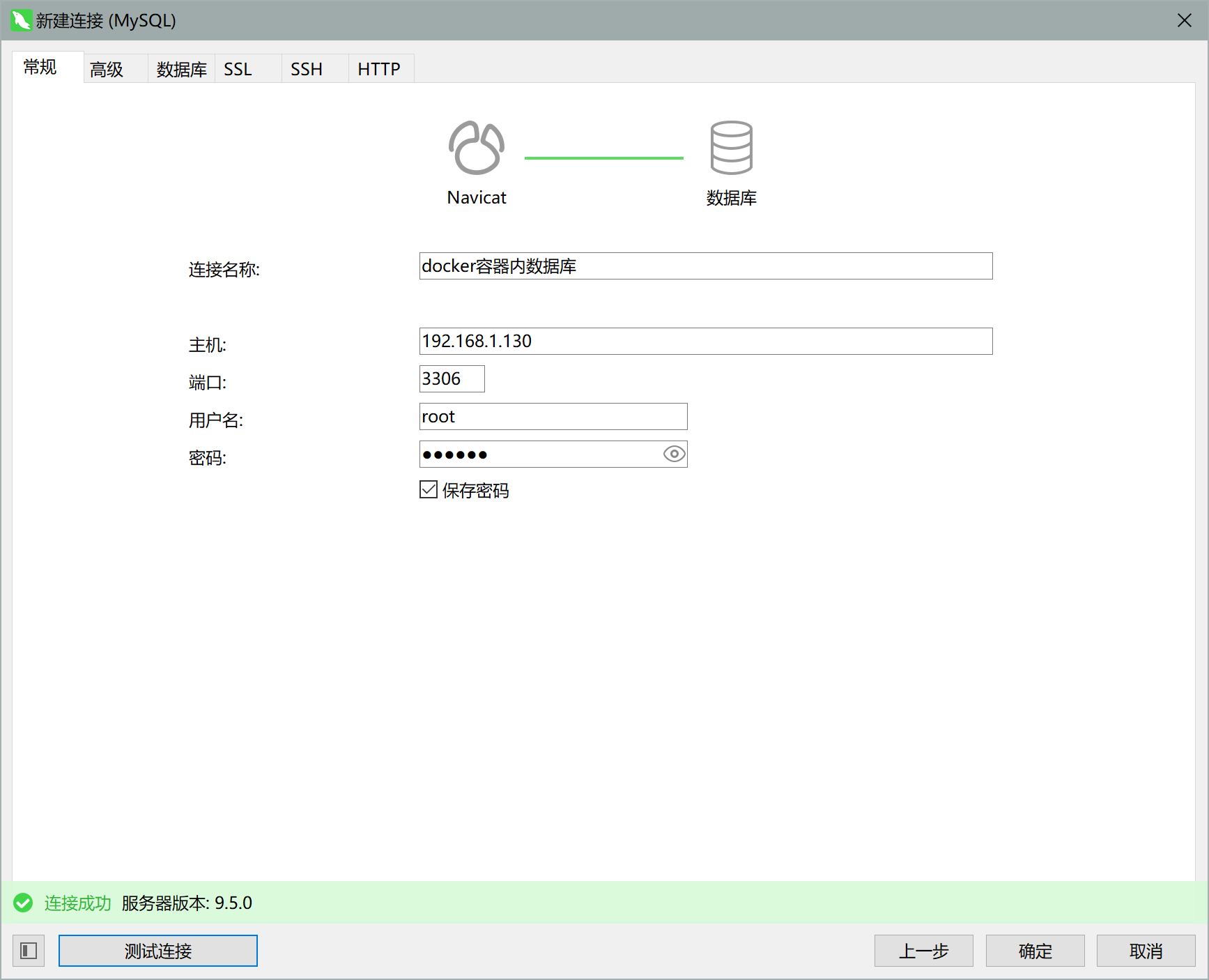Click the 上一步 button
This screenshot has height=980, width=1209.
coord(924,951)
